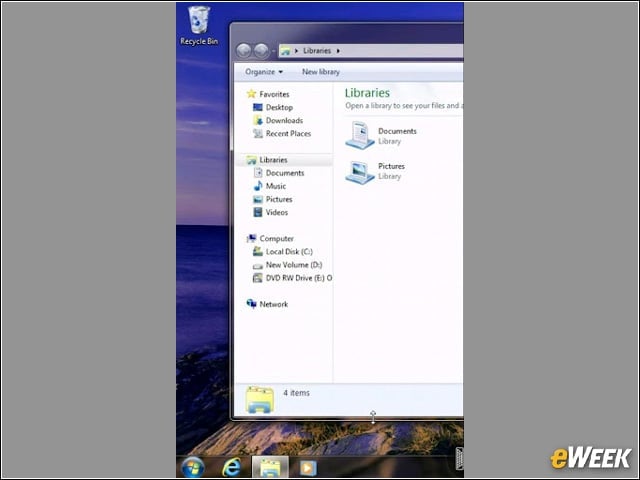
Task: Select Network in navigation pane
Action: click(273, 304)
